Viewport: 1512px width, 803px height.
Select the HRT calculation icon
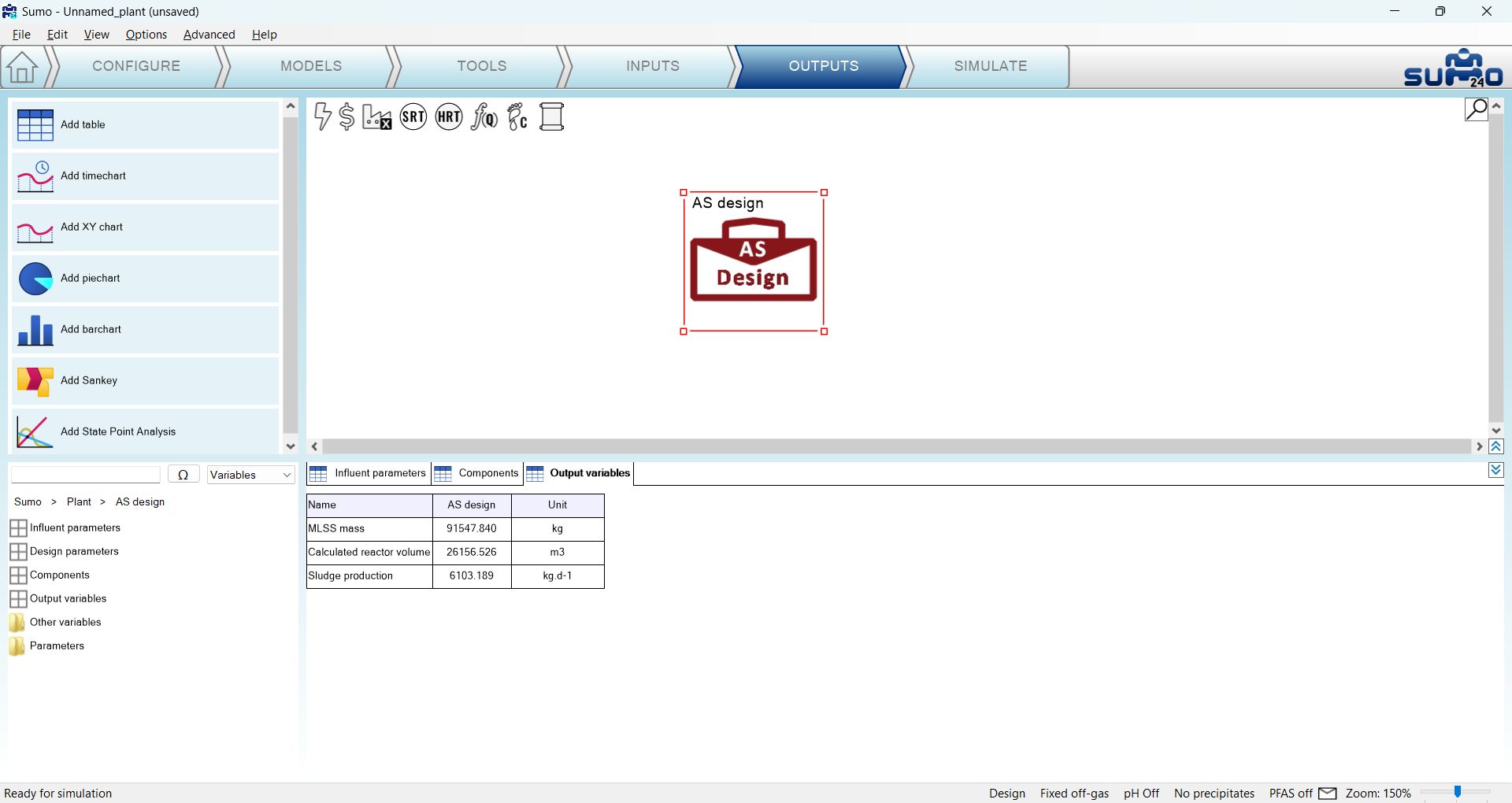point(449,117)
